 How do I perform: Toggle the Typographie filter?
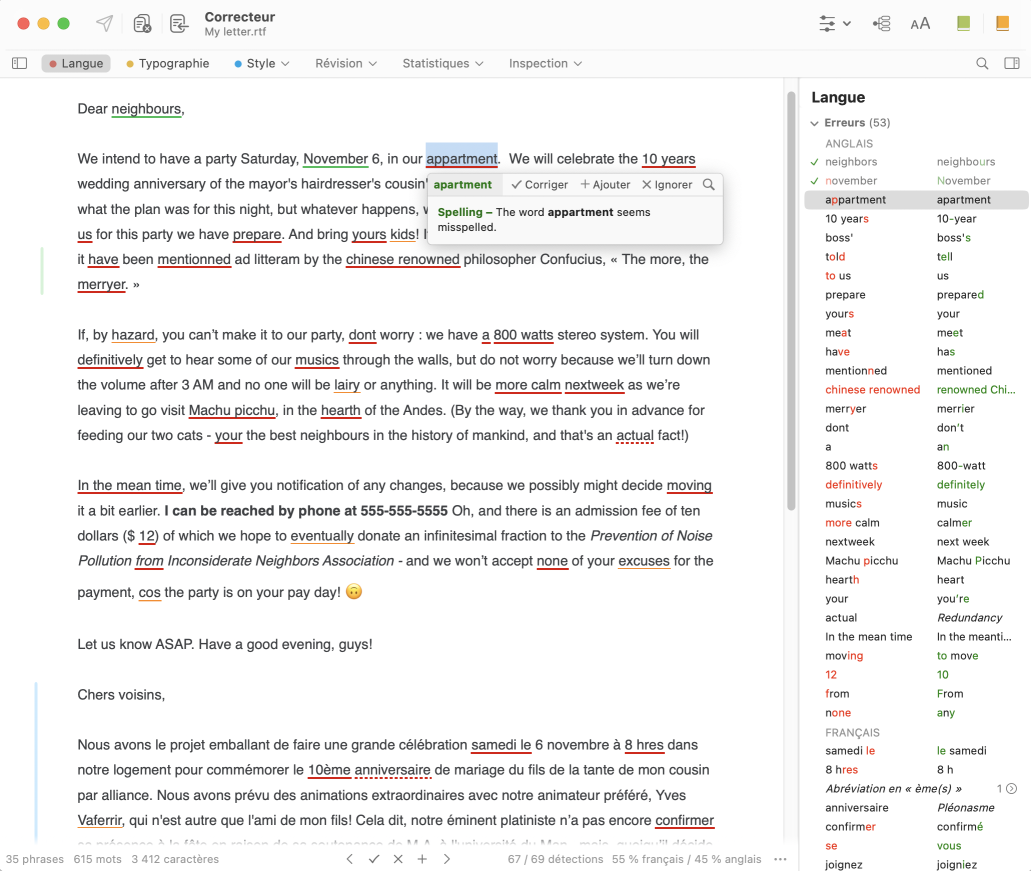pos(168,63)
